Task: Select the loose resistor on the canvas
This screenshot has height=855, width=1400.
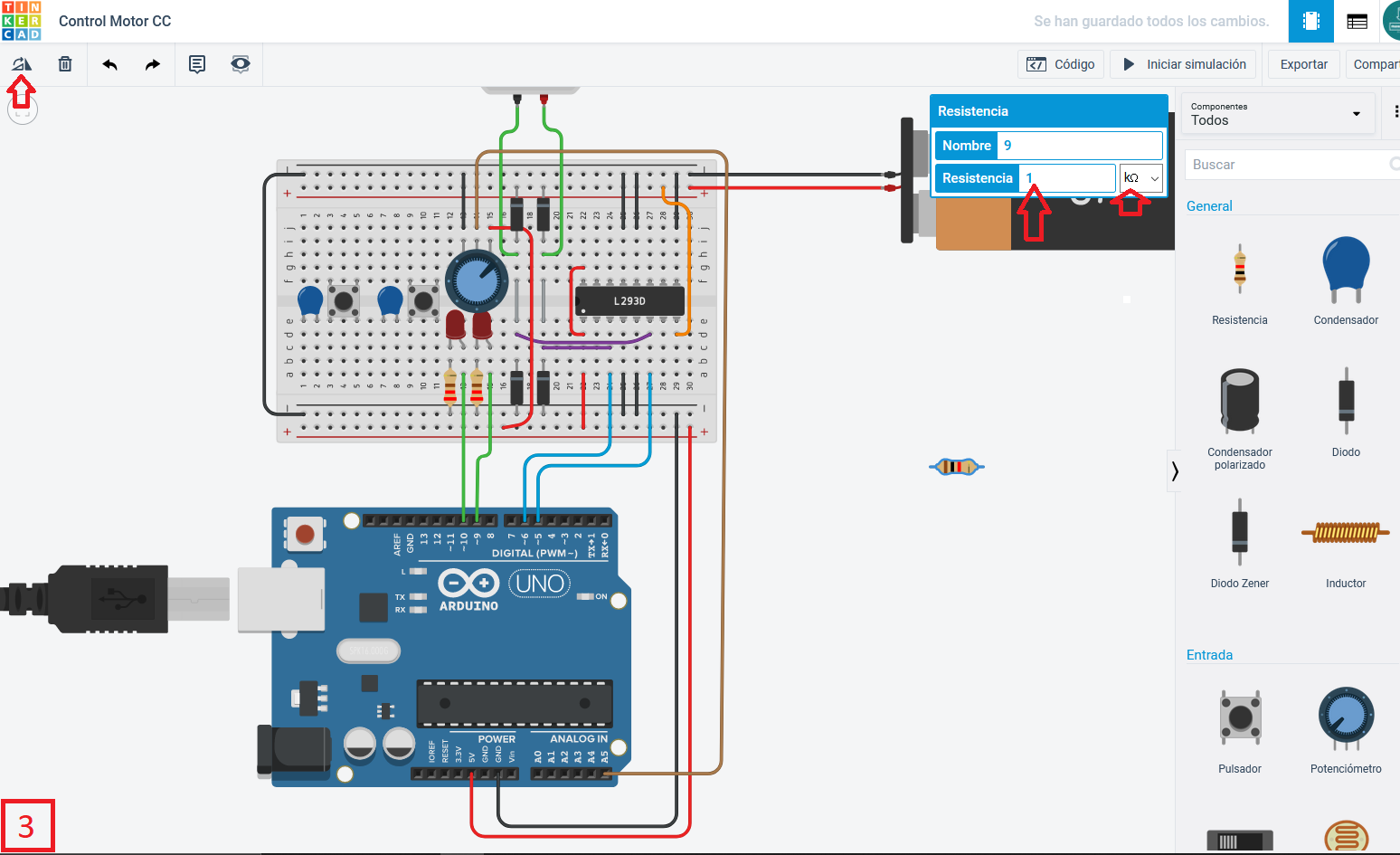Action: pyautogui.click(x=957, y=467)
